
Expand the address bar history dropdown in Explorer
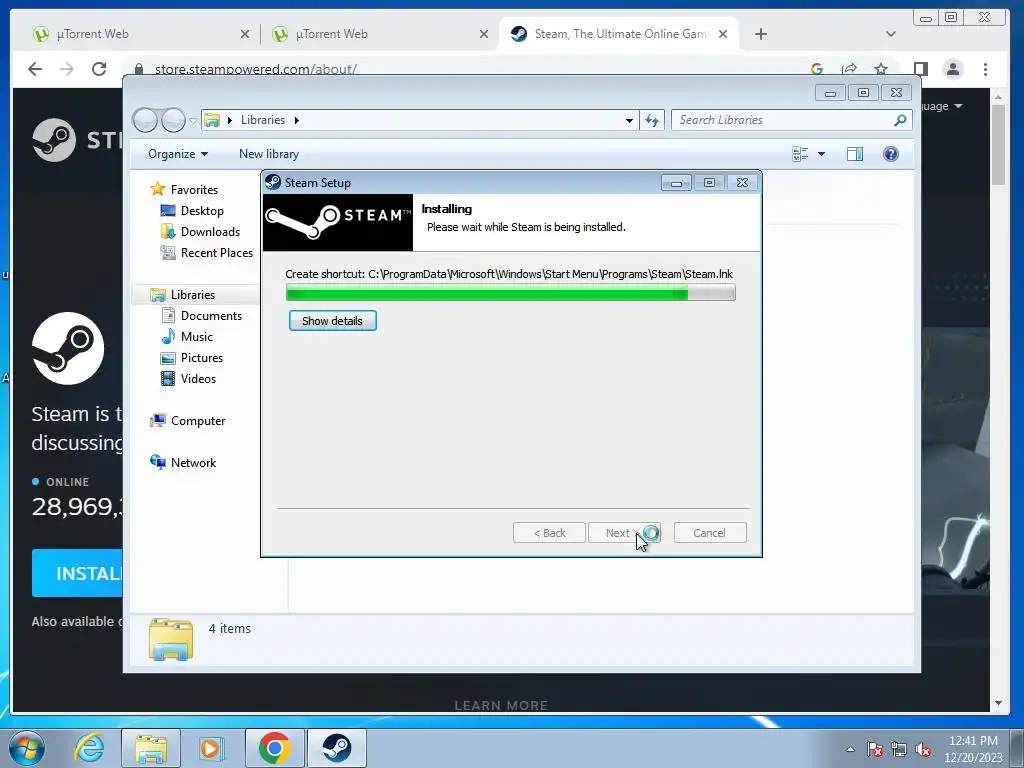629,120
